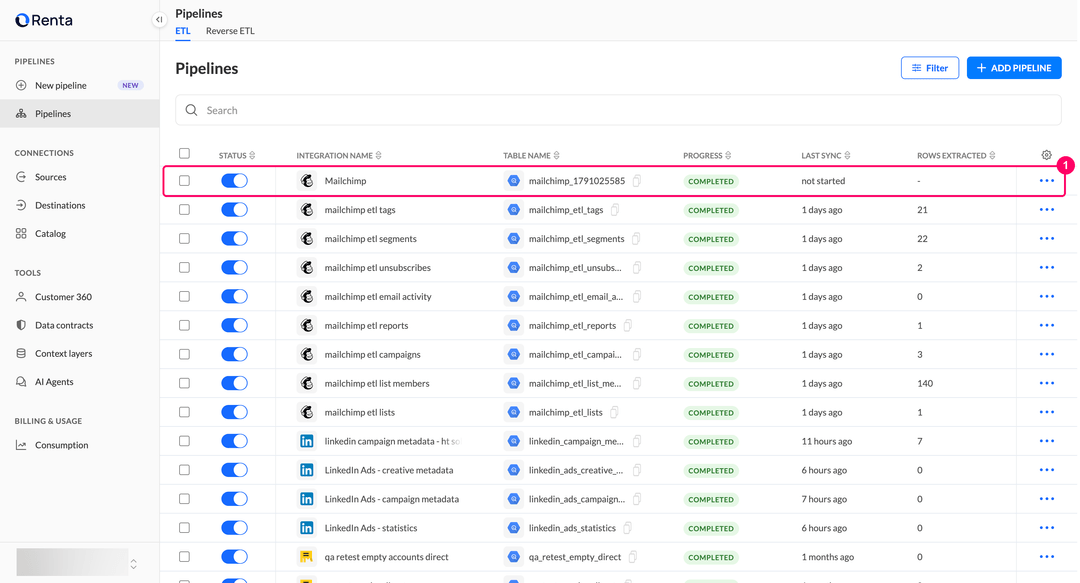Click the AI Agents icon
Viewport: 1080px width, 583px height.
(21, 382)
